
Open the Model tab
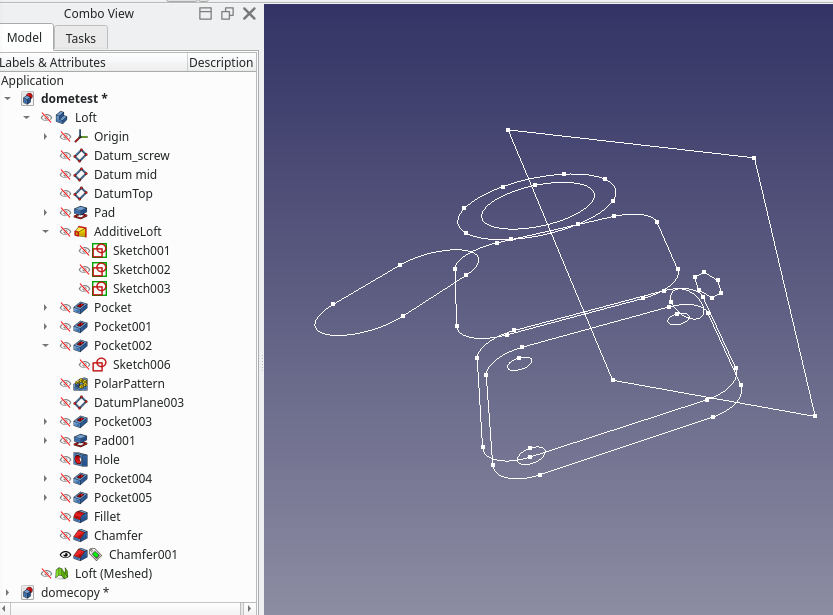[x=25, y=37]
